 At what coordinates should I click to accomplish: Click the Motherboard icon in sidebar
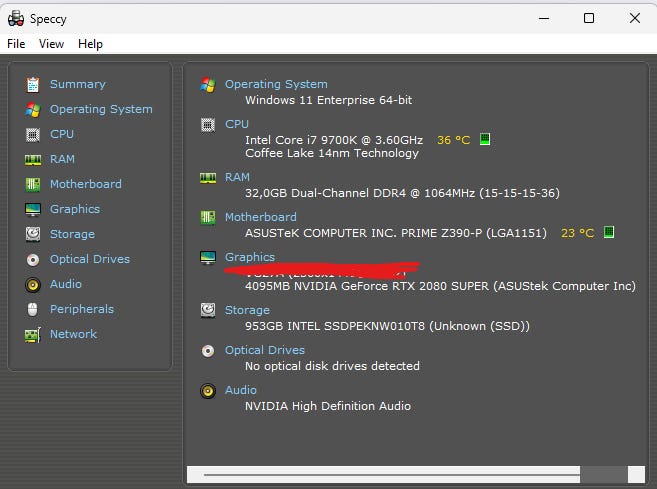point(33,184)
